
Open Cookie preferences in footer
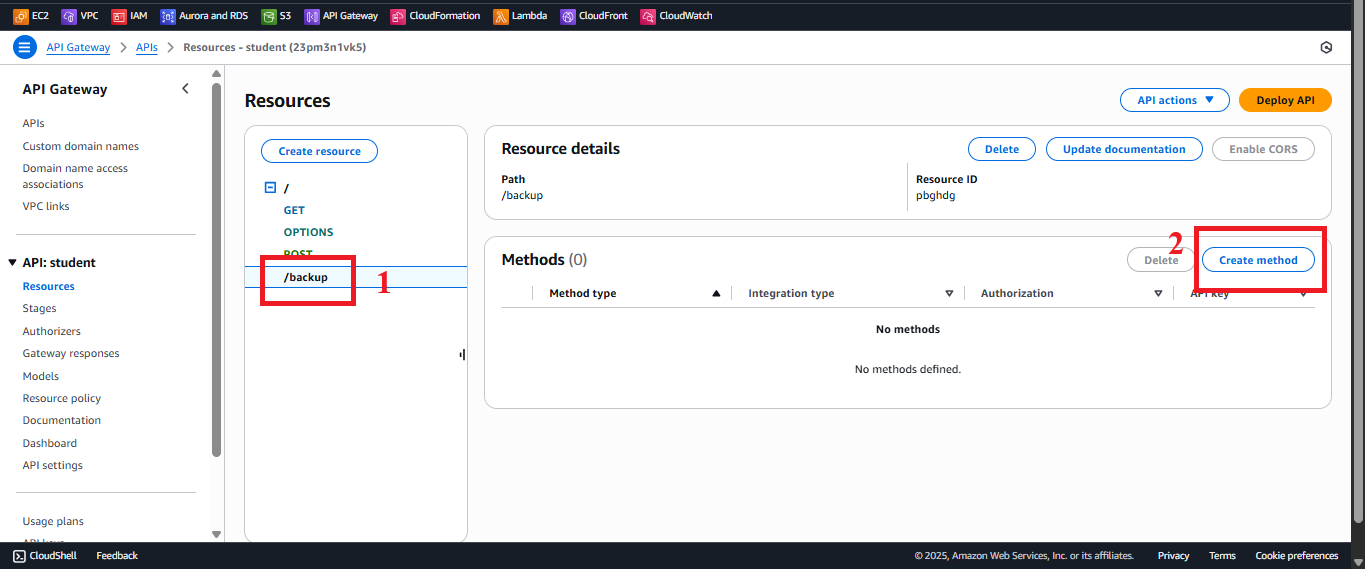pos(1296,556)
